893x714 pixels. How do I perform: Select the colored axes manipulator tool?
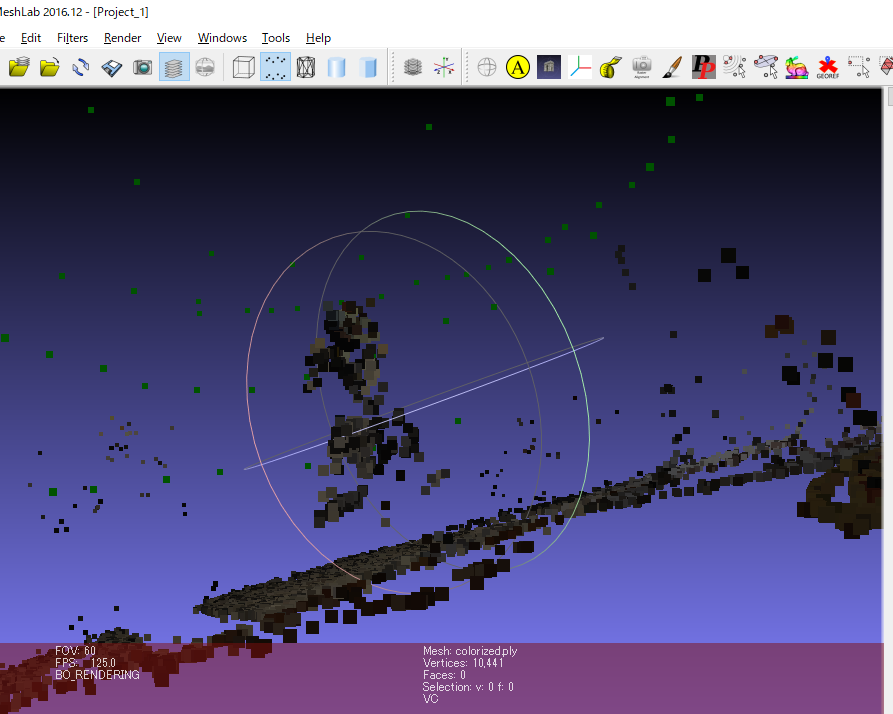point(580,67)
